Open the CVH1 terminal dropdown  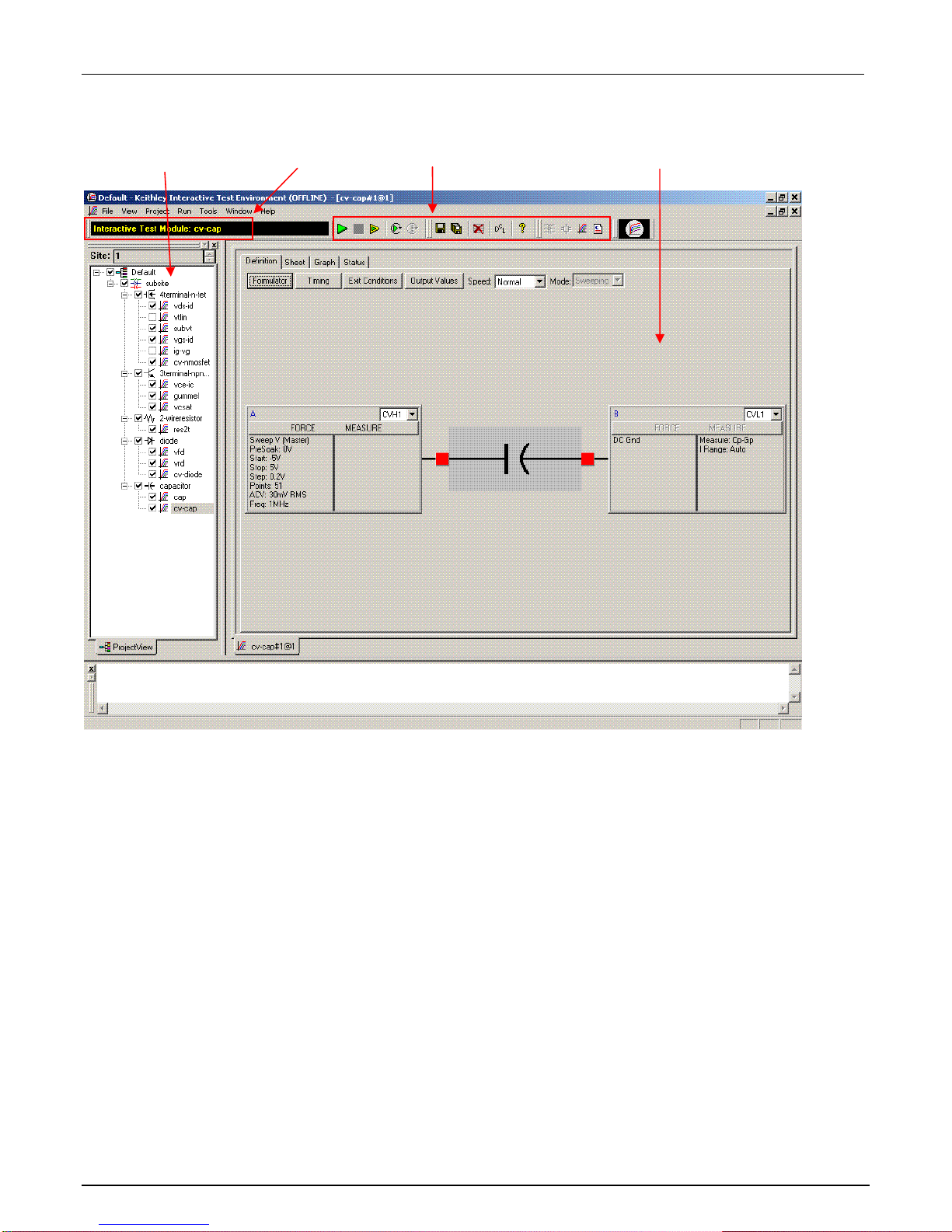point(412,415)
